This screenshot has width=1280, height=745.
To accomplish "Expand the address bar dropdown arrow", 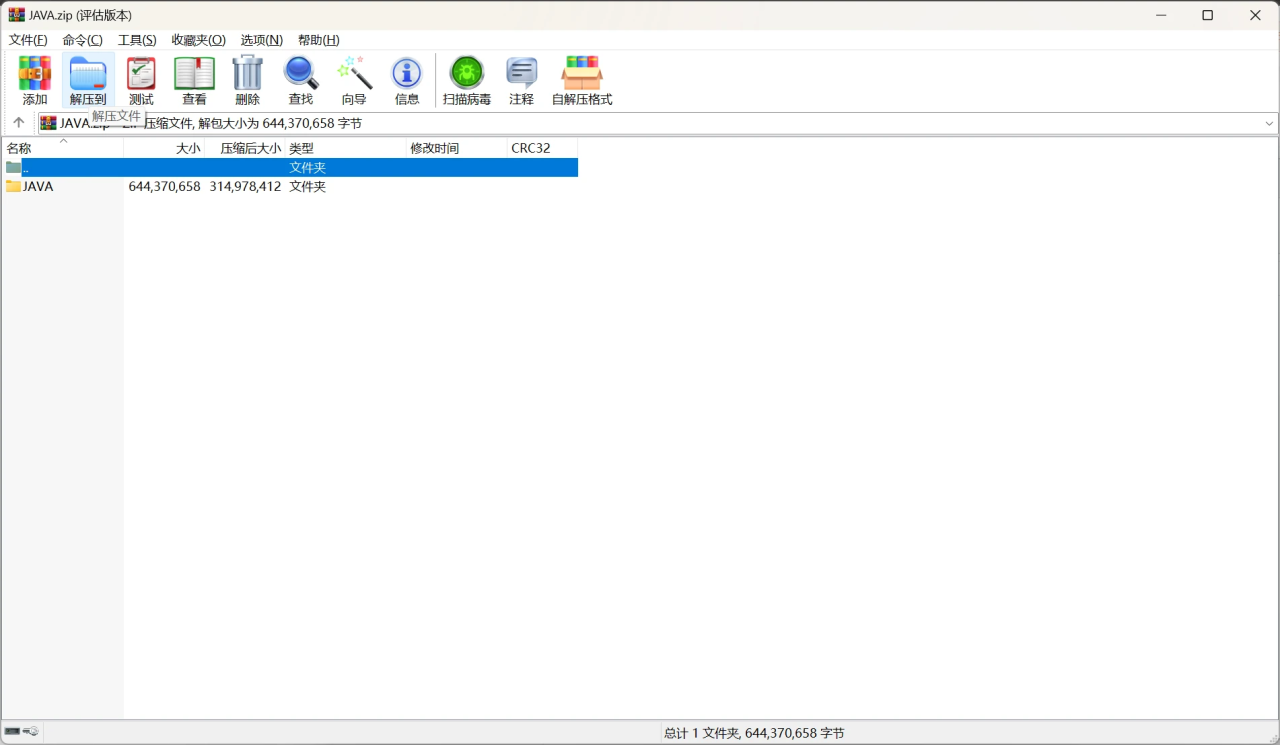I will (x=1269, y=123).
